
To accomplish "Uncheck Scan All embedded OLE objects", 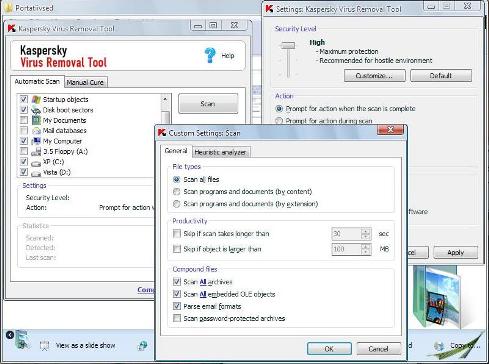I will [x=177, y=294].
